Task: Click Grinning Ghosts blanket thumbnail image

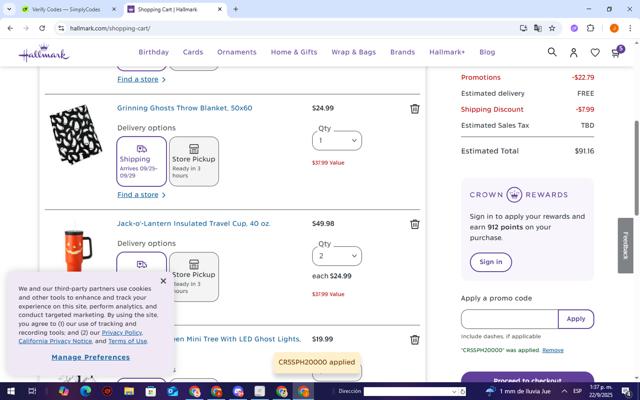Action: coord(76,134)
